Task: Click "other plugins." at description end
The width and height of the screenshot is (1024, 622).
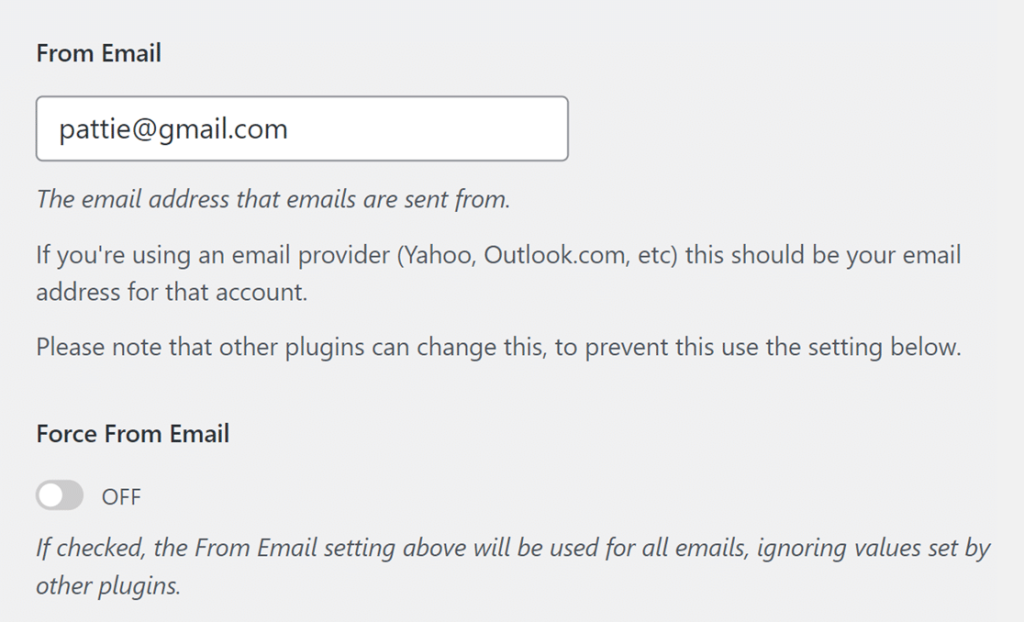Action: pyautogui.click(x=108, y=585)
